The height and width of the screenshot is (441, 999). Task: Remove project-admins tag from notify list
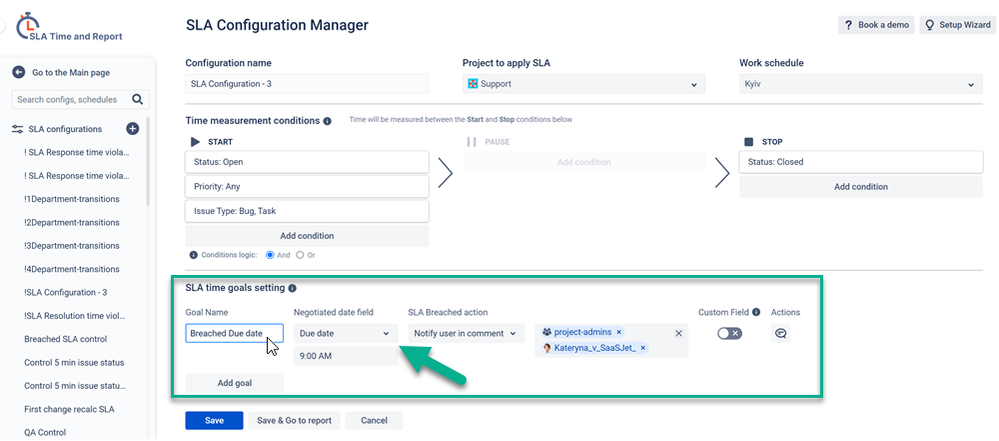coord(619,332)
